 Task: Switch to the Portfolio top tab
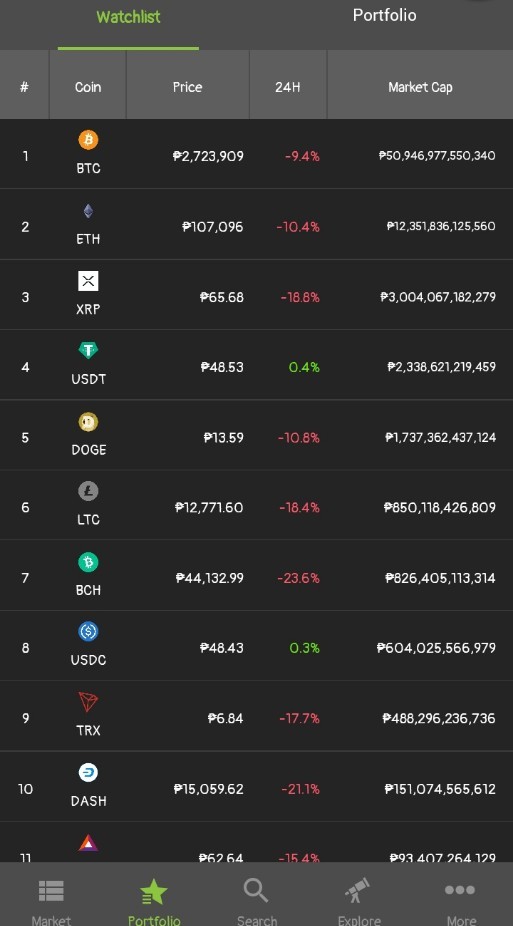pyautogui.click(x=384, y=15)
